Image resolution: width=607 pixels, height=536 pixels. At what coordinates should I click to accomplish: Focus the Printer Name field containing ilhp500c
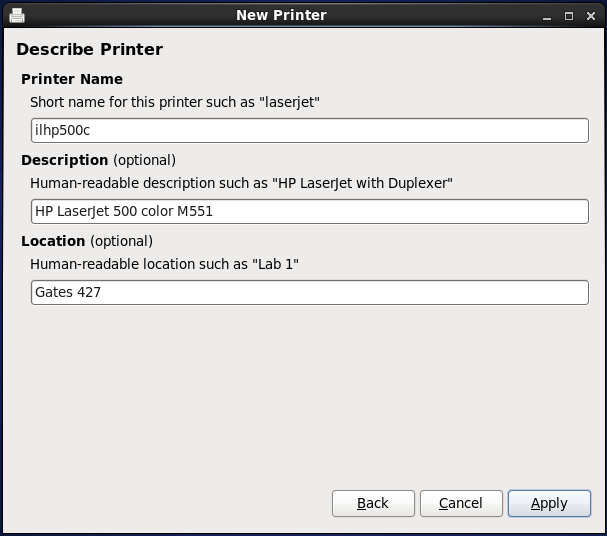click(310, 130)
